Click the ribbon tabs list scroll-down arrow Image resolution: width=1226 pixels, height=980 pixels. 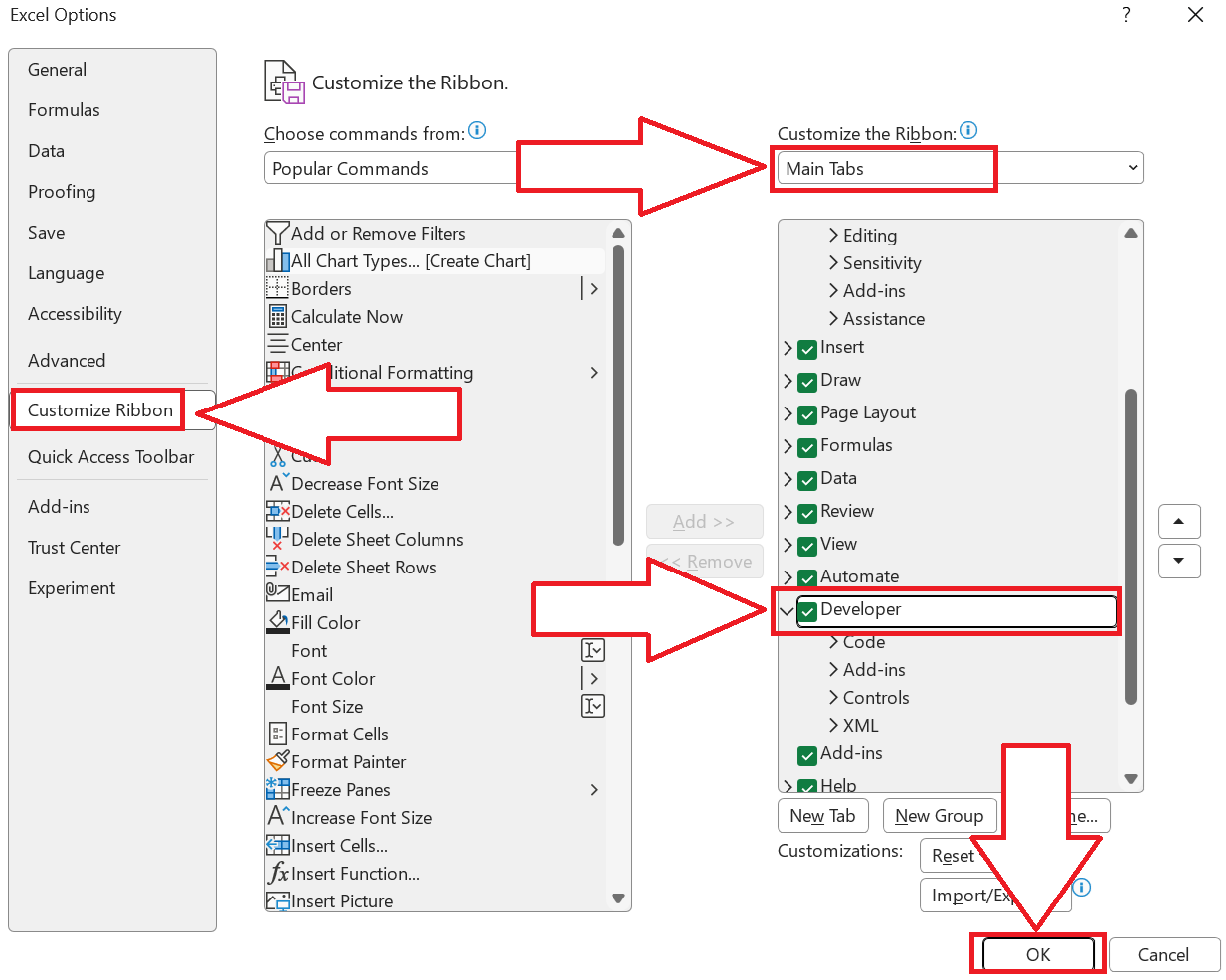[1131, 779]
